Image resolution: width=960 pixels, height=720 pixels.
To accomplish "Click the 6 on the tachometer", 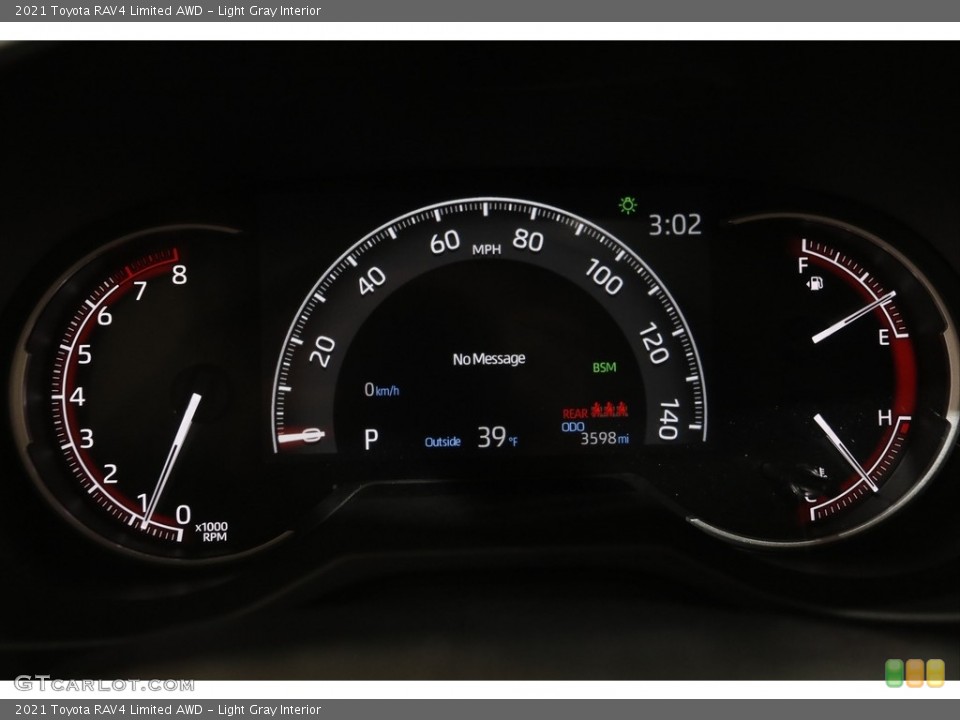I will point(105,316).
